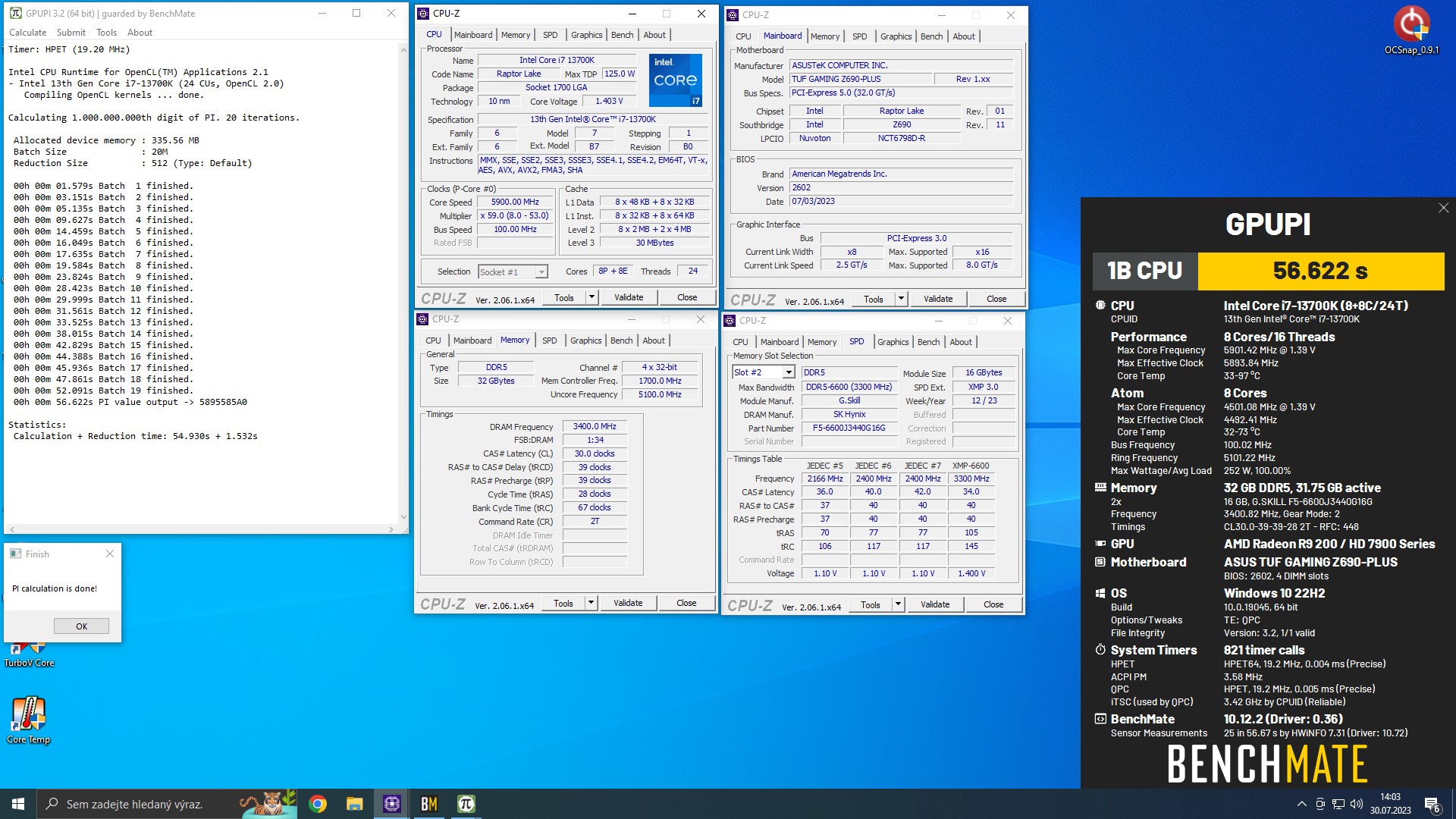Click the GPUPI horizontal scrollbar
The width and height of the screenshot is (1456, 819).
coord(201,529)
